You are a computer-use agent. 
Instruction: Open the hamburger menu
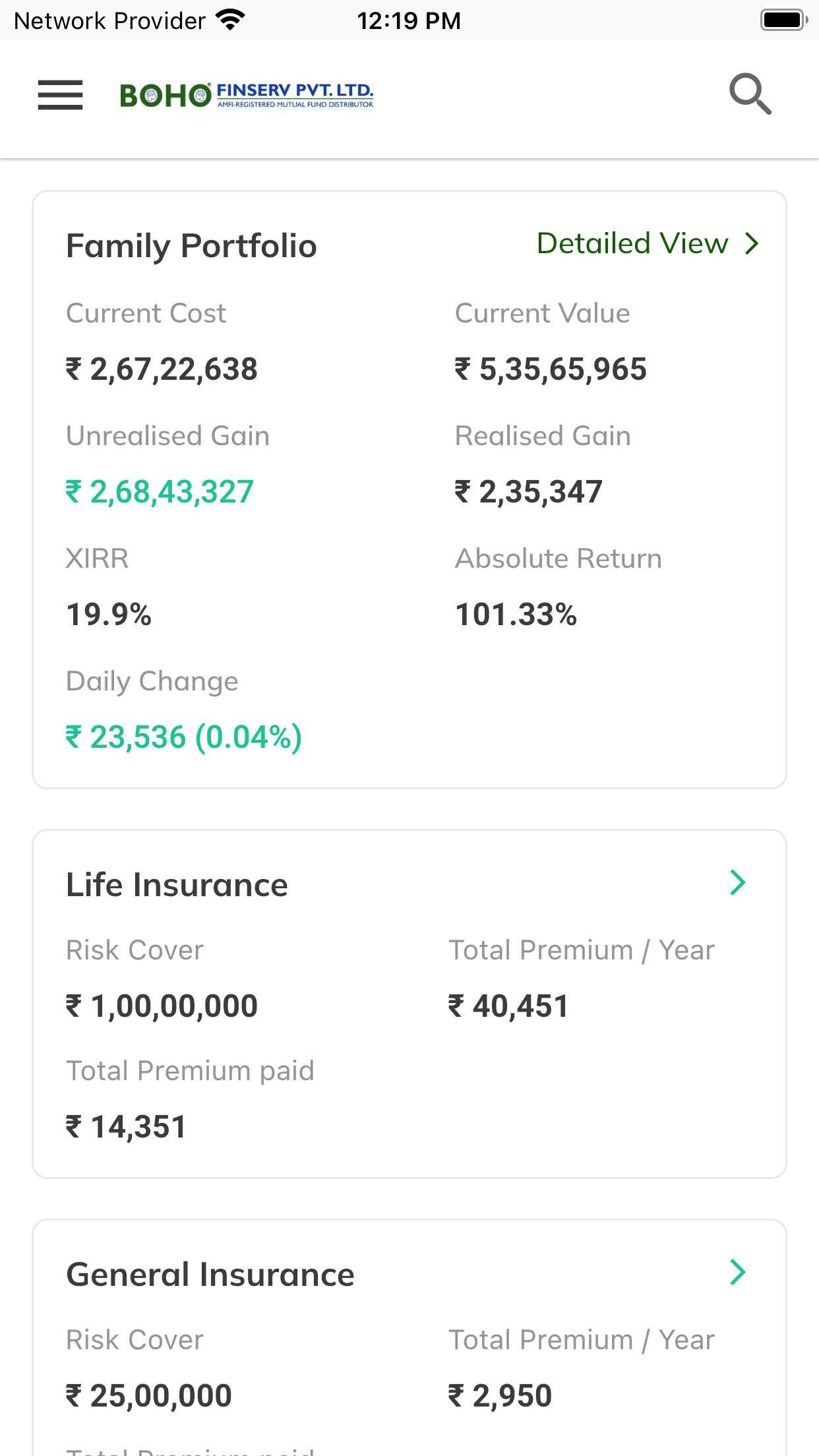[60, 95]
